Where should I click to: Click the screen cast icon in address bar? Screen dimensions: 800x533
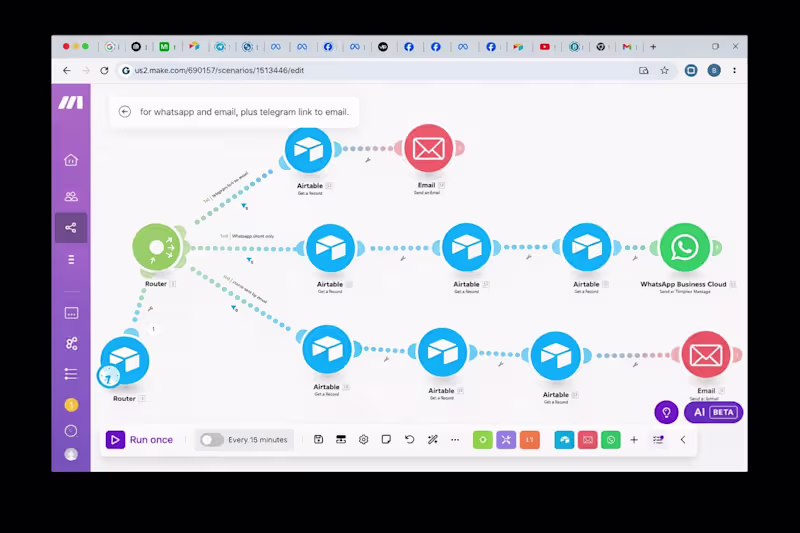[643, 70]
